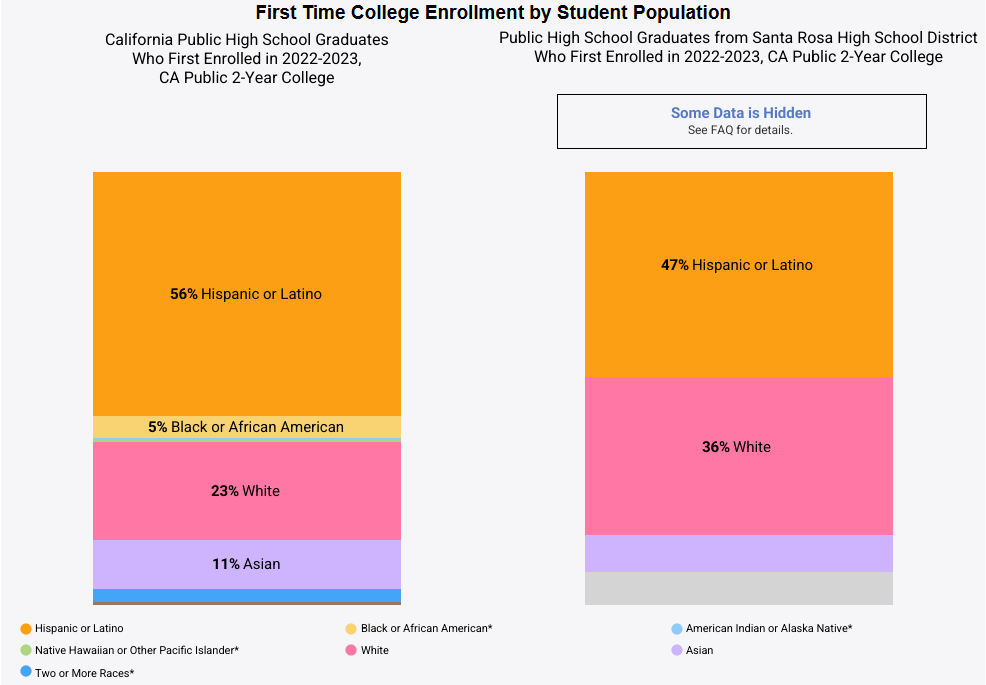Click the First Time College Enrollment chart title
This screenshot has height=685, width=986.
tap(493, 13)
